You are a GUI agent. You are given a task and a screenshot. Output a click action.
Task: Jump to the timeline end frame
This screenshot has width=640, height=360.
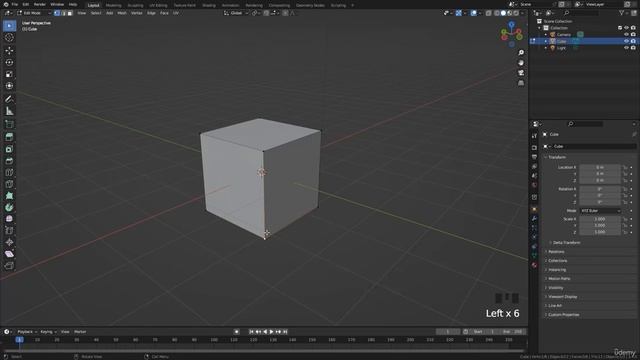[285, 332]
